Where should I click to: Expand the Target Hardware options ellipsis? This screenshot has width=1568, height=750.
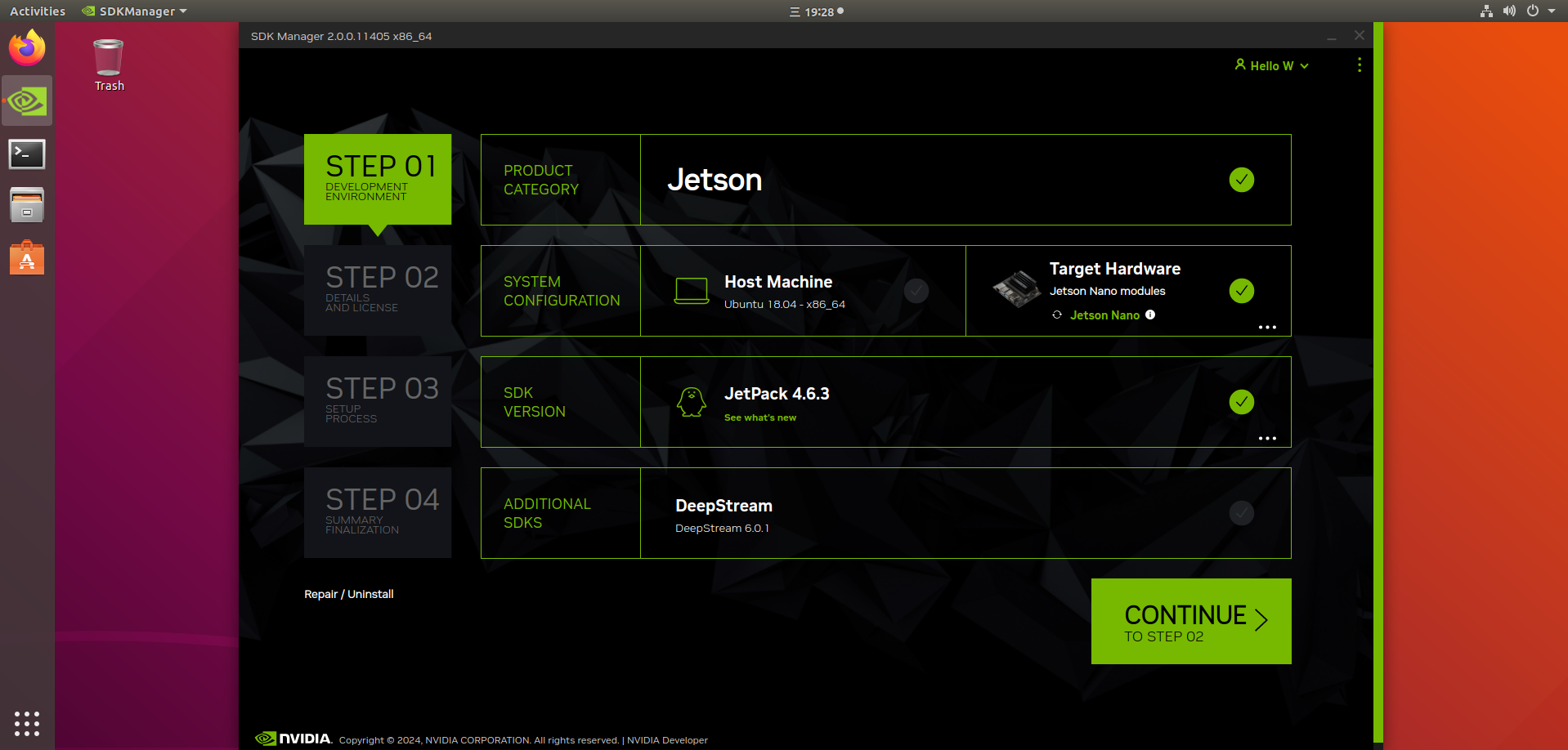pyautogui.click(x=1266, y=327)
